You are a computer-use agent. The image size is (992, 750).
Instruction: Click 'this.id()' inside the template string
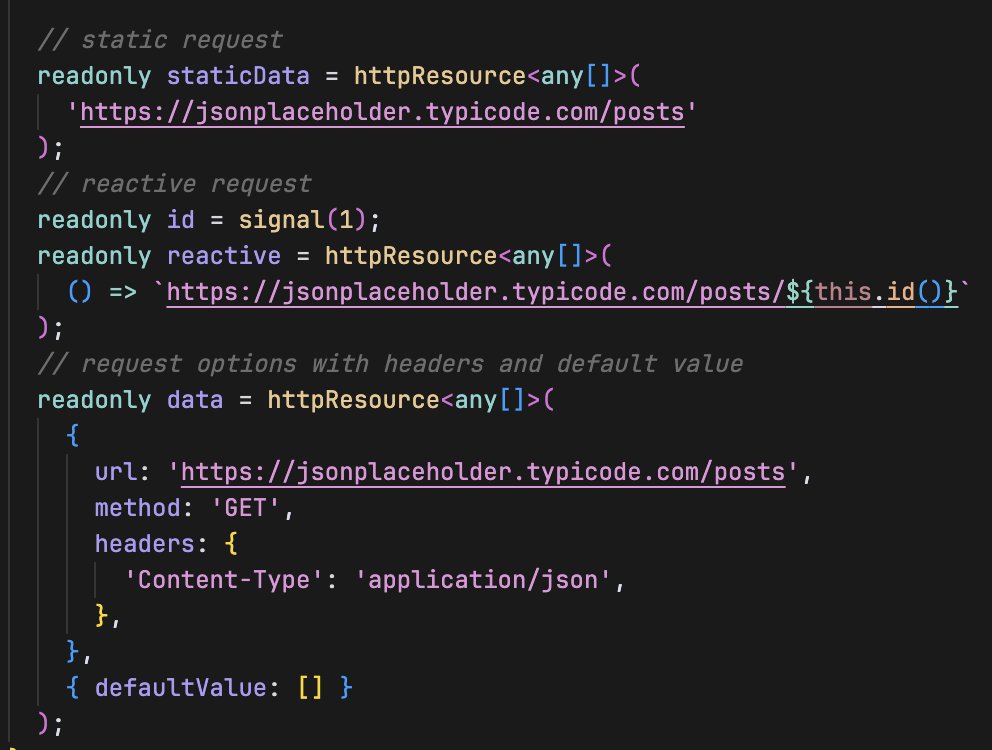879,292
